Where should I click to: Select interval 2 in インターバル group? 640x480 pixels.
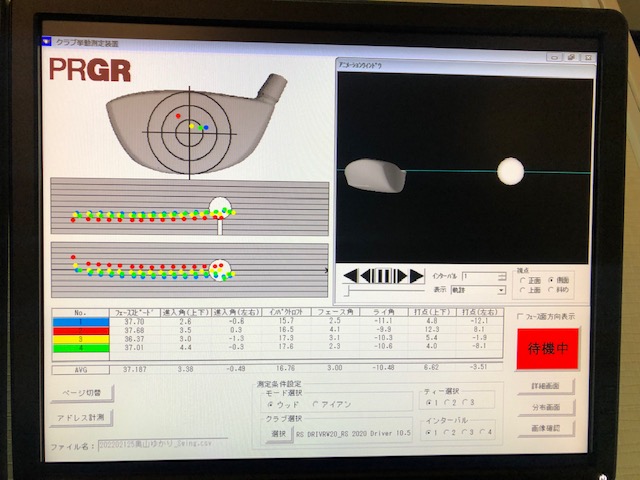(447, 432)
